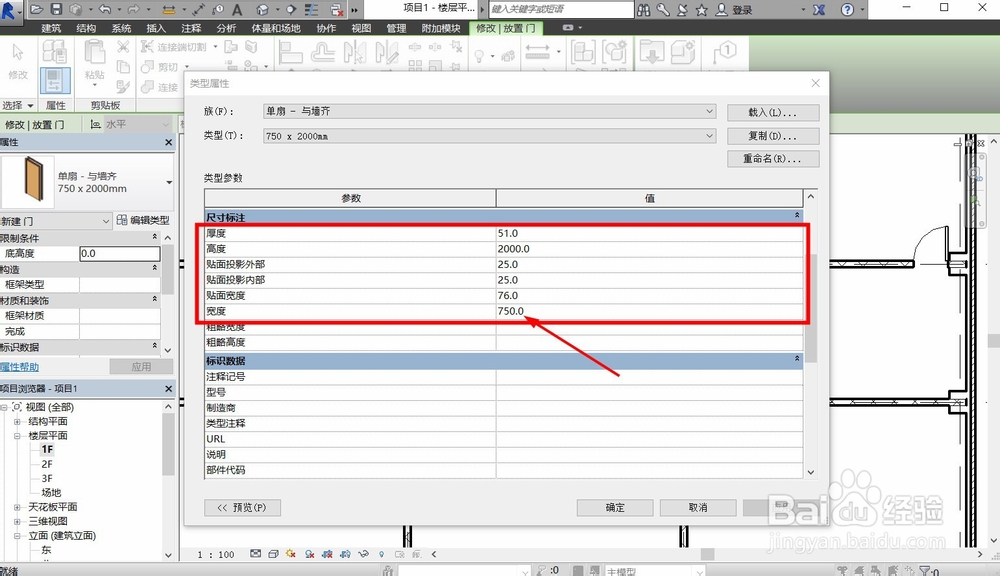Viewport: 1000px width, 576px height.
Task: Open the 选择 panel dropdown
Action: click(x=18, y=105)
